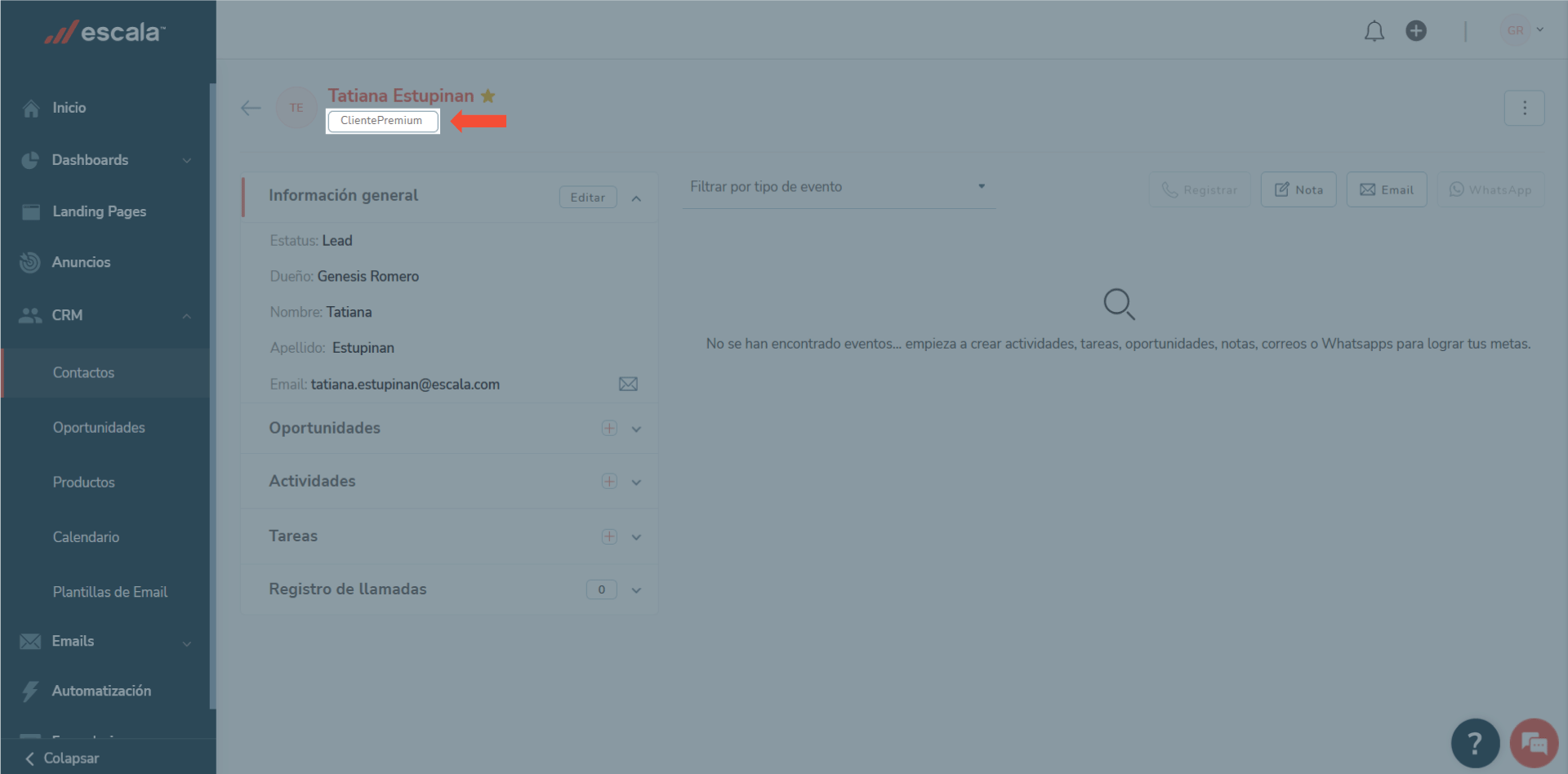Click the Landing Pages icon
Viewport: 1568px width, 774px height.
point(31,211)
